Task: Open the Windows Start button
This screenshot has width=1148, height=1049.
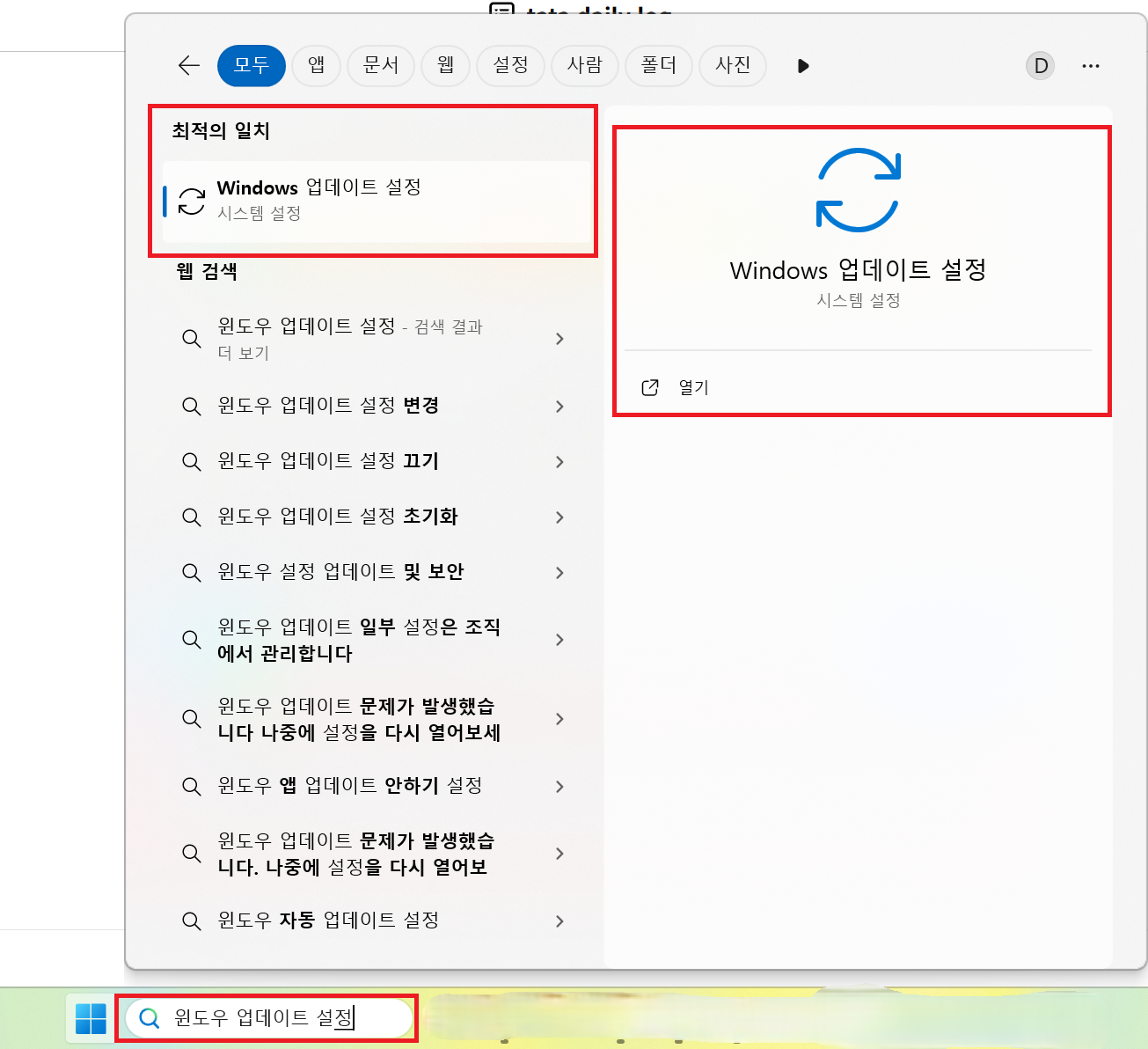Action: tap(91, 1019)
